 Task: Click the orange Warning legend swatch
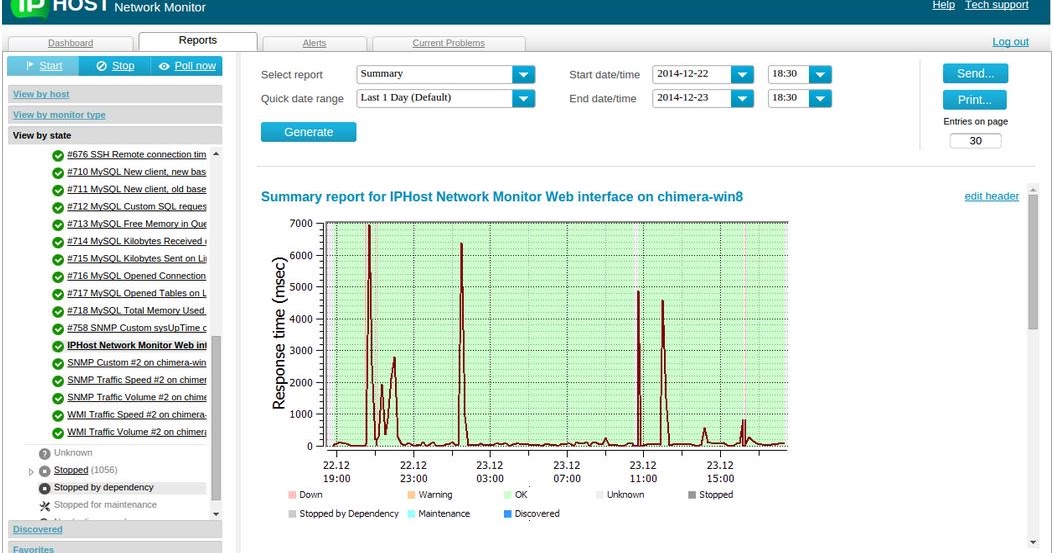click(411, 495)
